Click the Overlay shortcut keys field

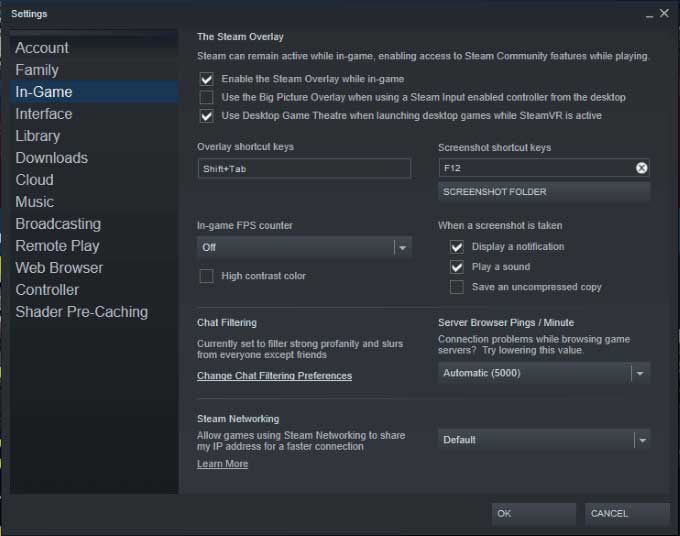[304, 168]
